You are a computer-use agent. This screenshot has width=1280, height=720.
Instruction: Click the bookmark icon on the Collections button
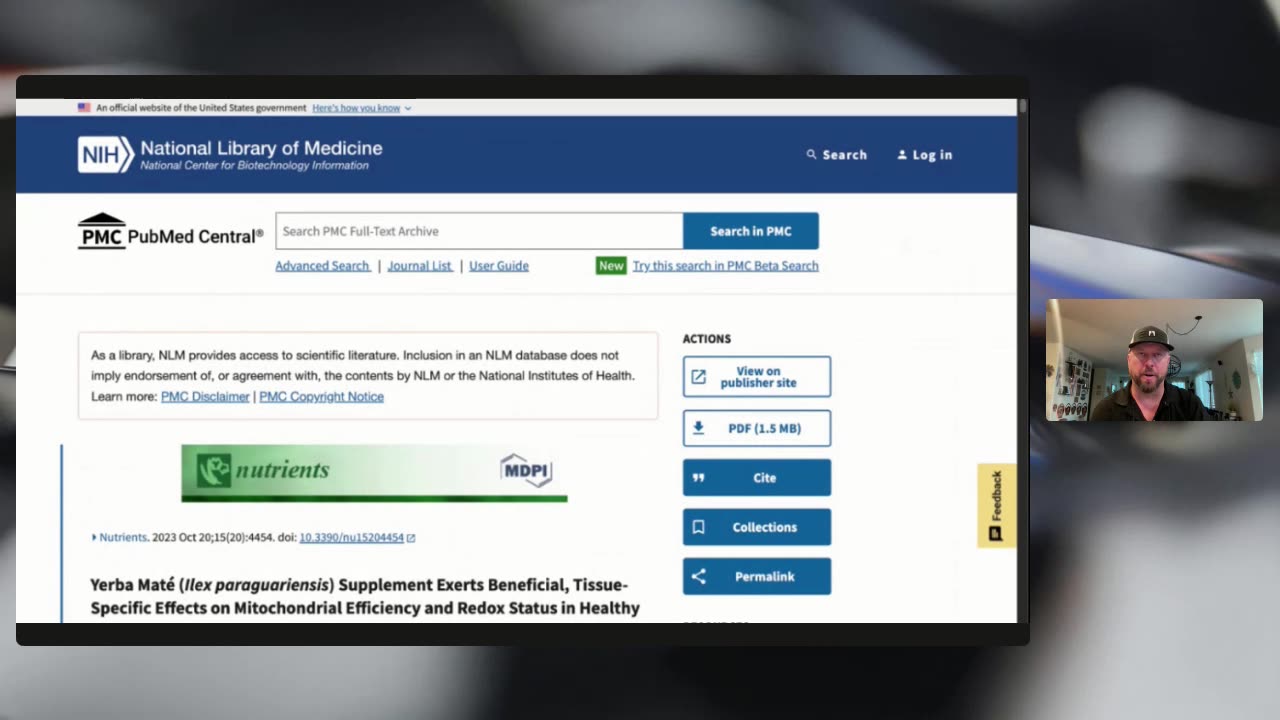698,527
